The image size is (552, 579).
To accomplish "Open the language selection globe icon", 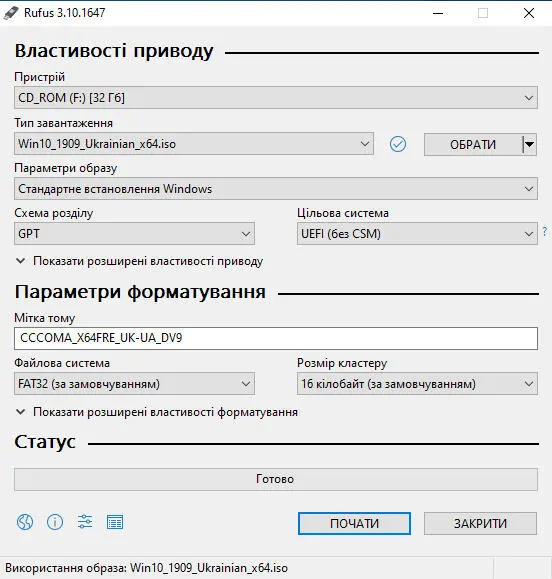I will point(25,522).
